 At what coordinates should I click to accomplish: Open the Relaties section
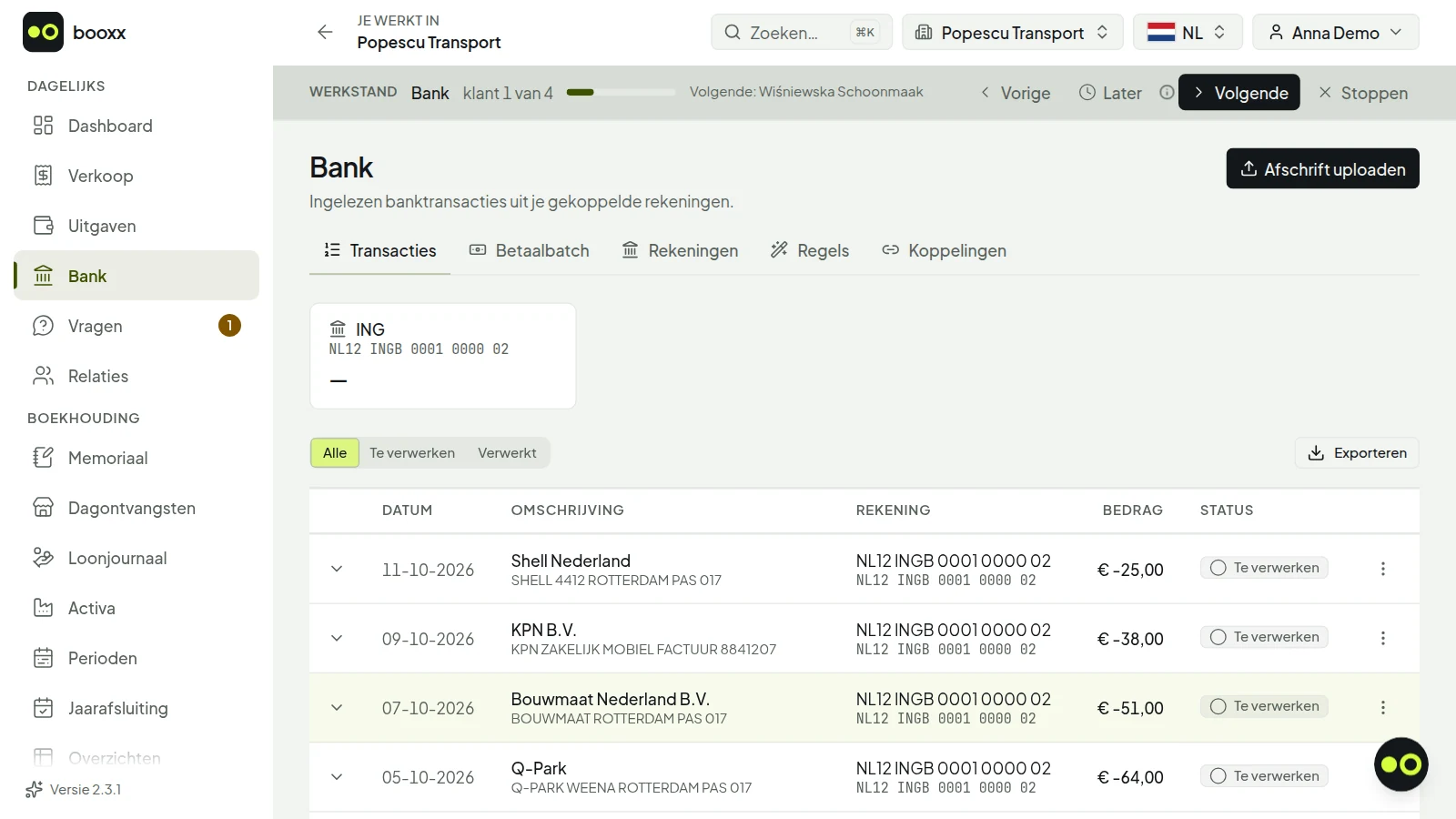[136, 376]
